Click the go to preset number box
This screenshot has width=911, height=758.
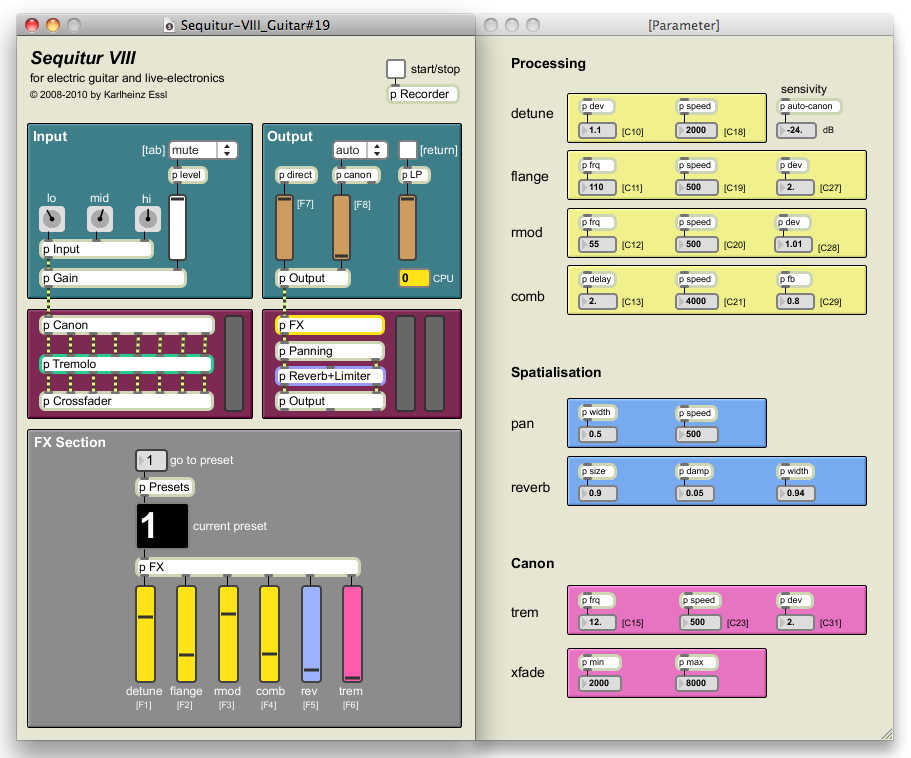pos(151,461)
